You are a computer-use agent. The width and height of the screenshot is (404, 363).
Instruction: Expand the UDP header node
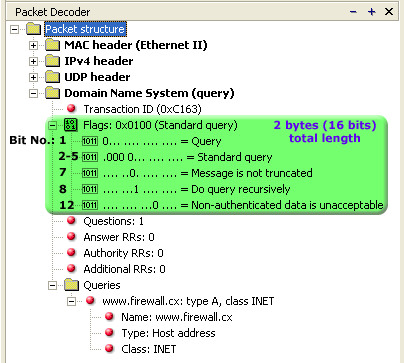click(33, 77)
